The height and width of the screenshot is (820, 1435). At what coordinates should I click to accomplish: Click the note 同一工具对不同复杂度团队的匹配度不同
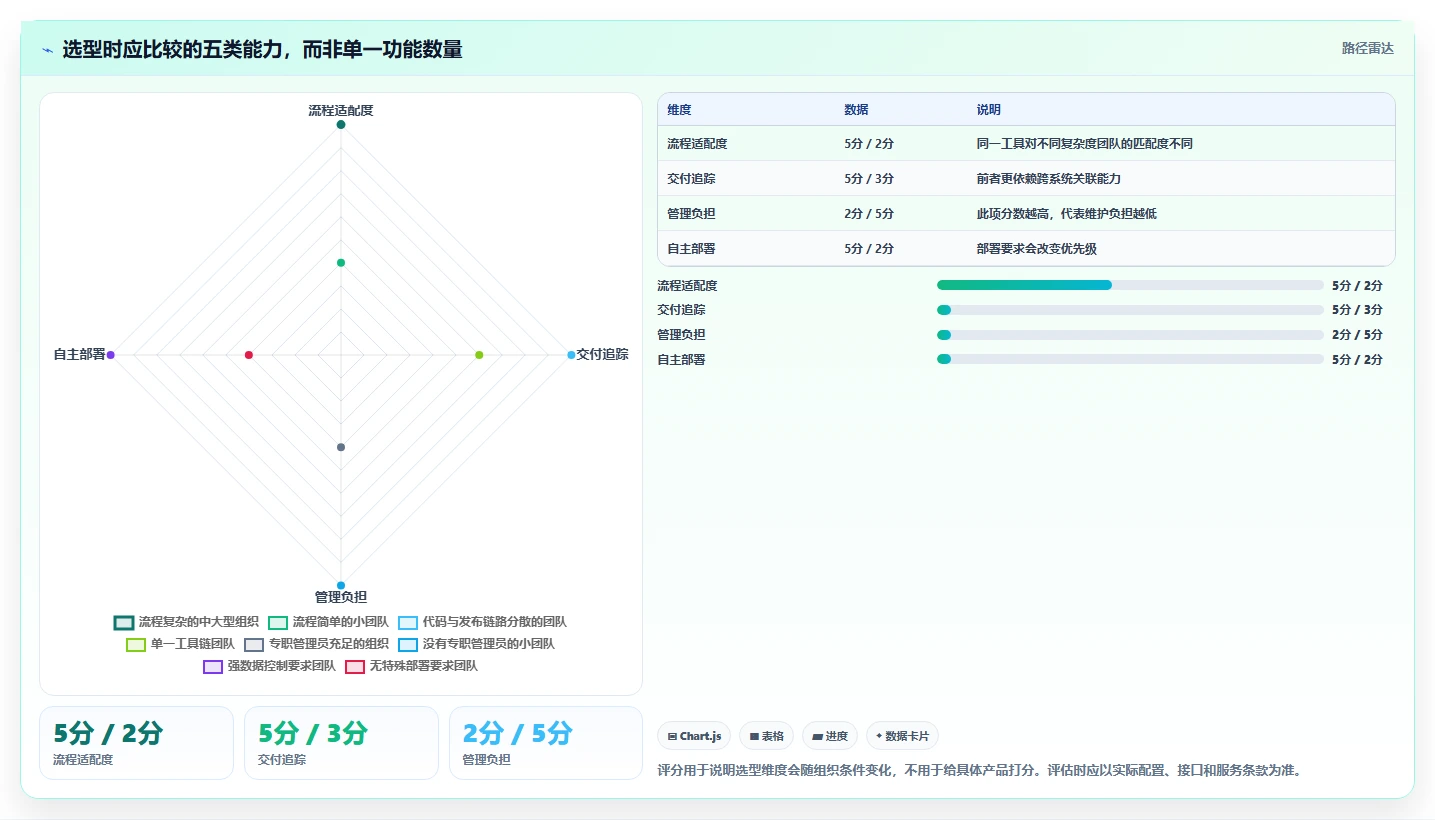[1085, 144]
